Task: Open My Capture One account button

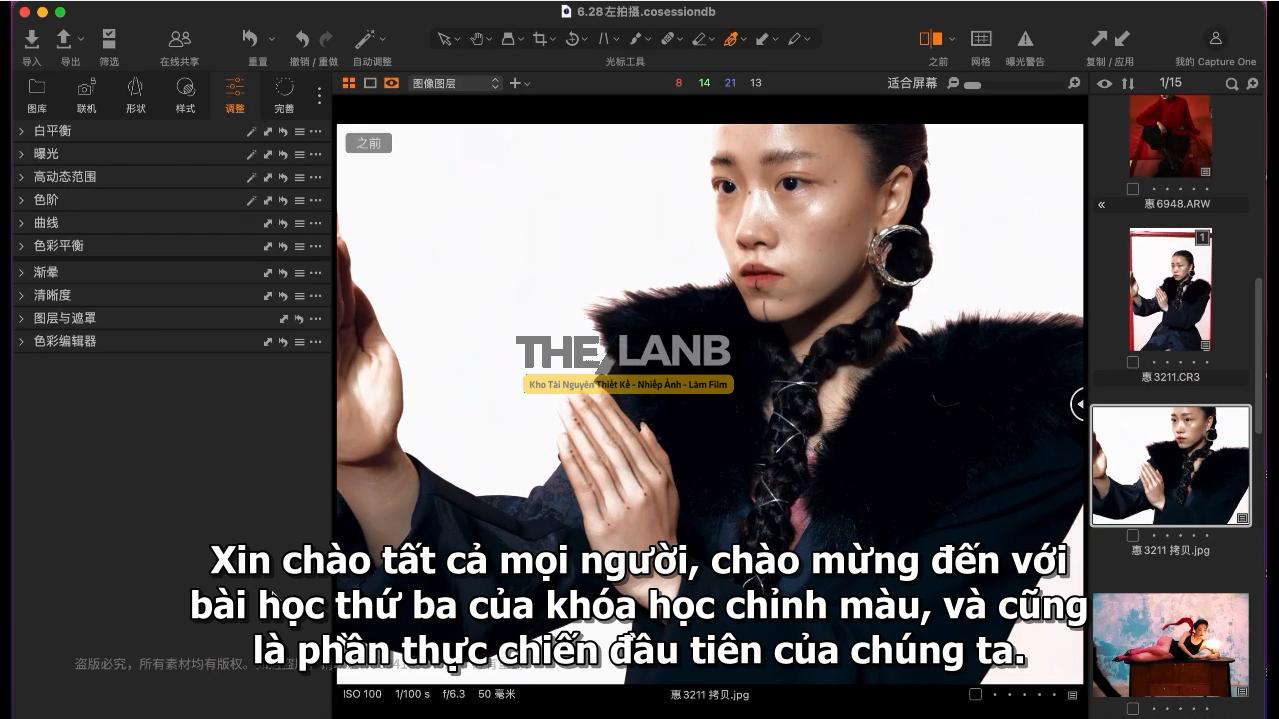Action: 1215,39
